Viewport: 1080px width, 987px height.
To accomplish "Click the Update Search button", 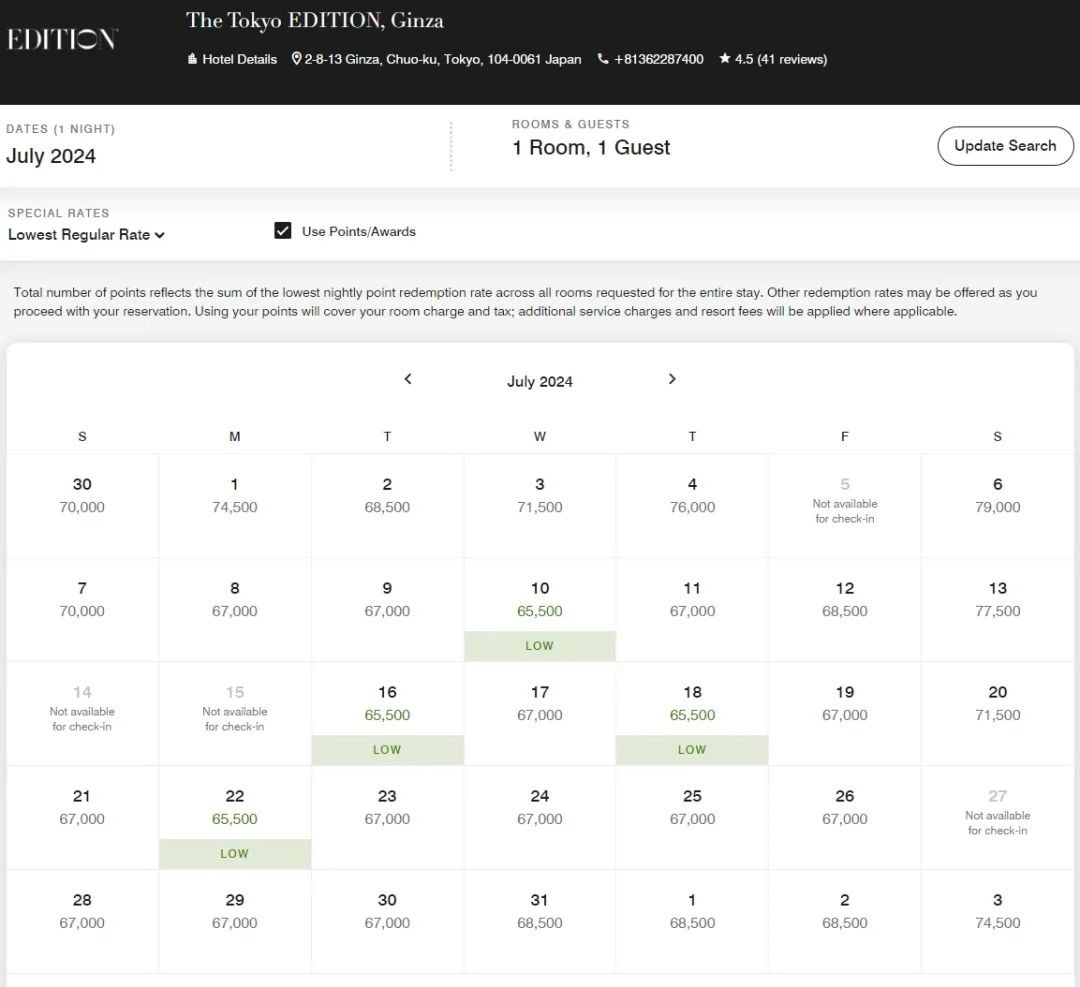I will click(x=1005, y=146).
